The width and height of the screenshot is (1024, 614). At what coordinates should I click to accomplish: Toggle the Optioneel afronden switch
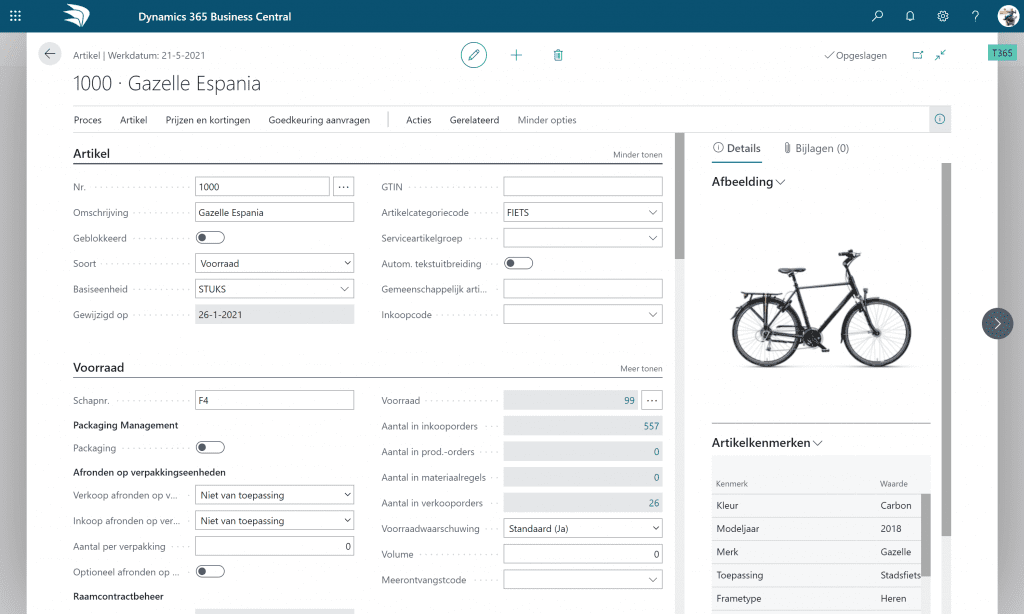[210, 572]
